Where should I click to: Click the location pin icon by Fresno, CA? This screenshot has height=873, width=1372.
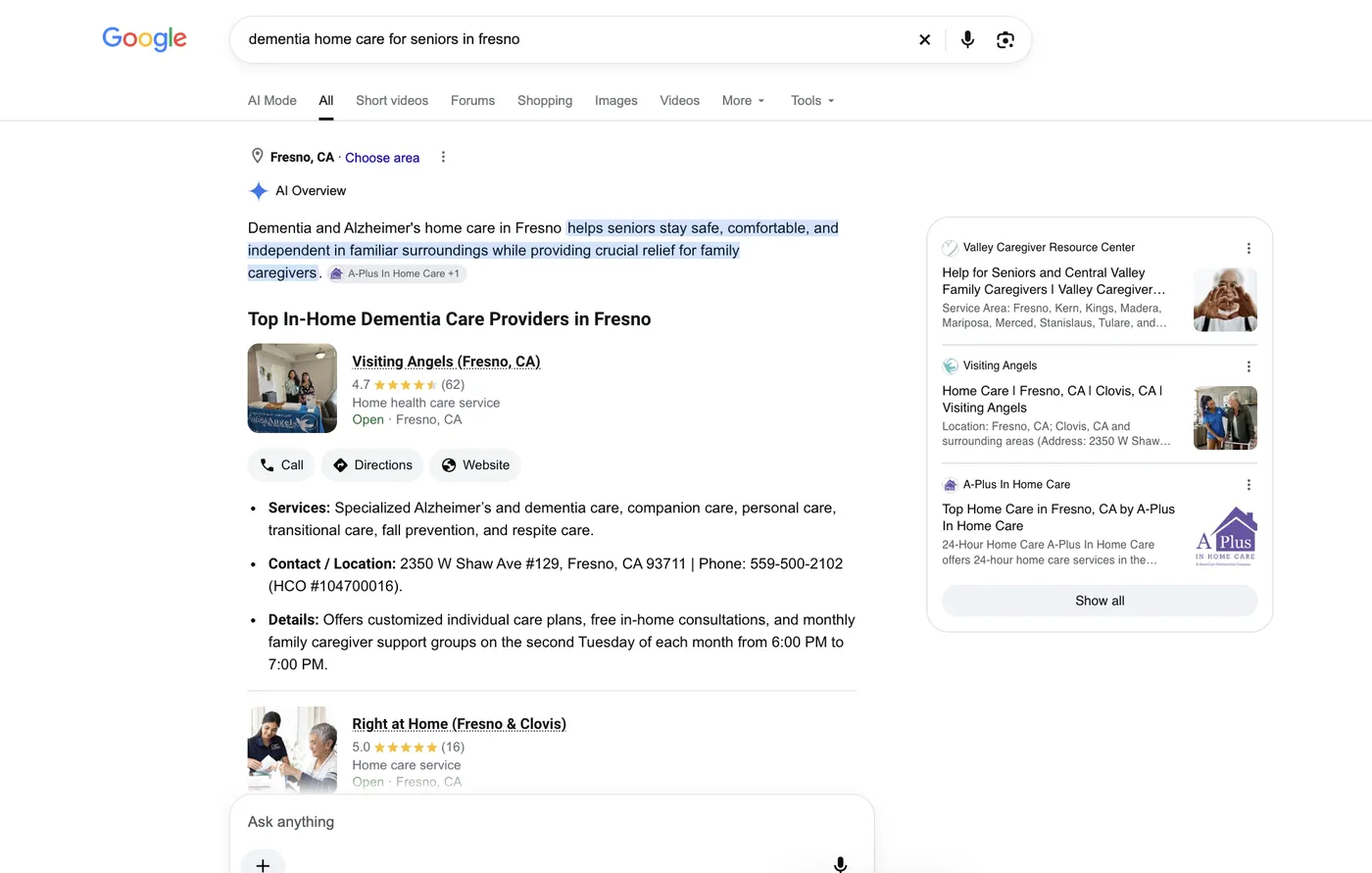258,157
